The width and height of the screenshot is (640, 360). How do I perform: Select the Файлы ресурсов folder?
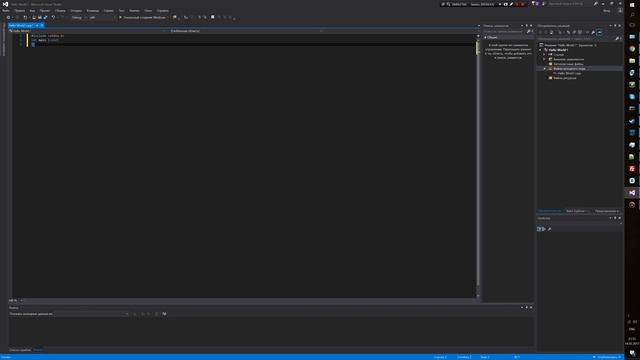point(562,78)
